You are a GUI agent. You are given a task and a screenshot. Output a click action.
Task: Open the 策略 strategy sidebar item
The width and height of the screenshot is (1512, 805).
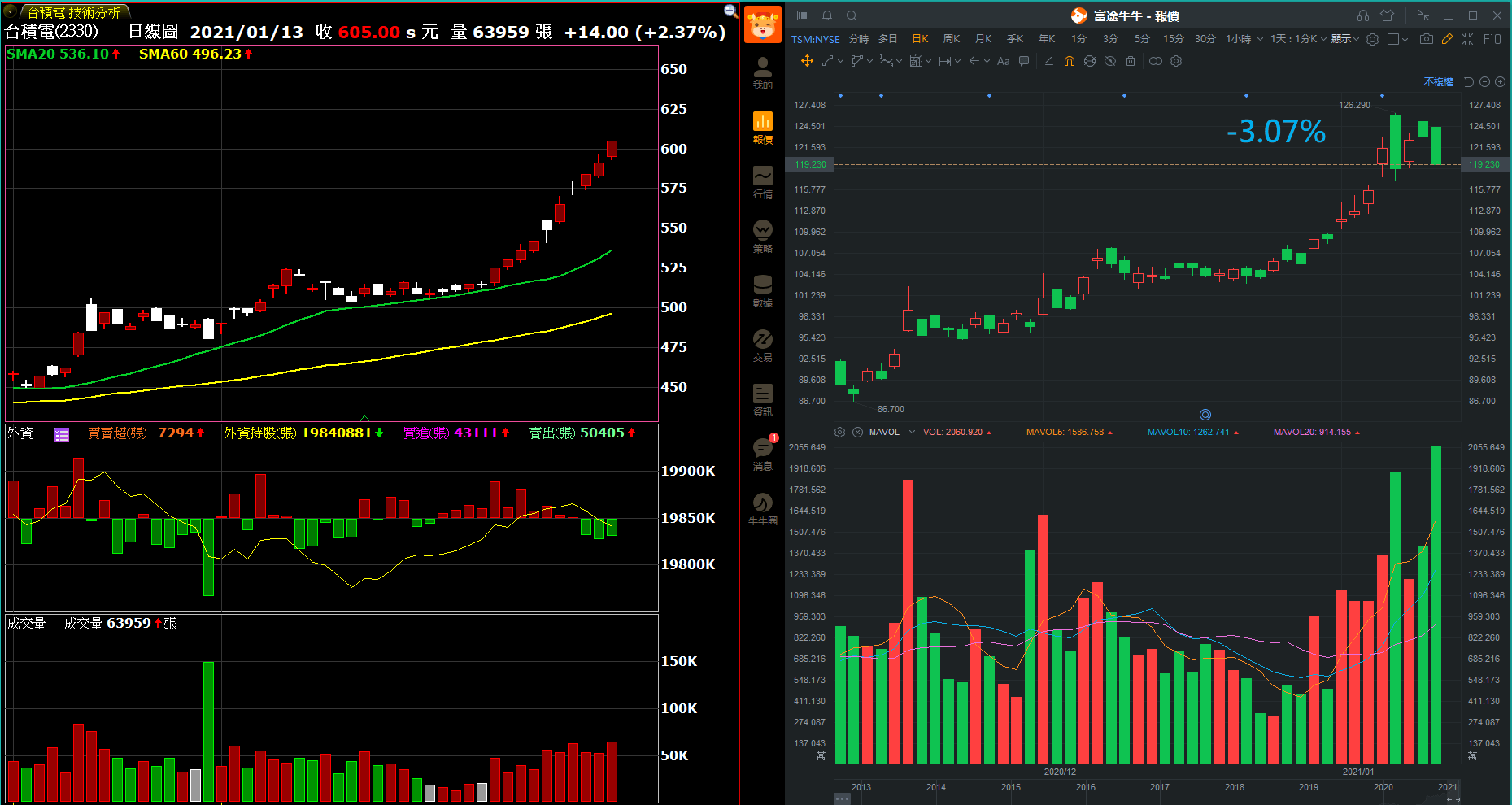click(x=762, y=237)
